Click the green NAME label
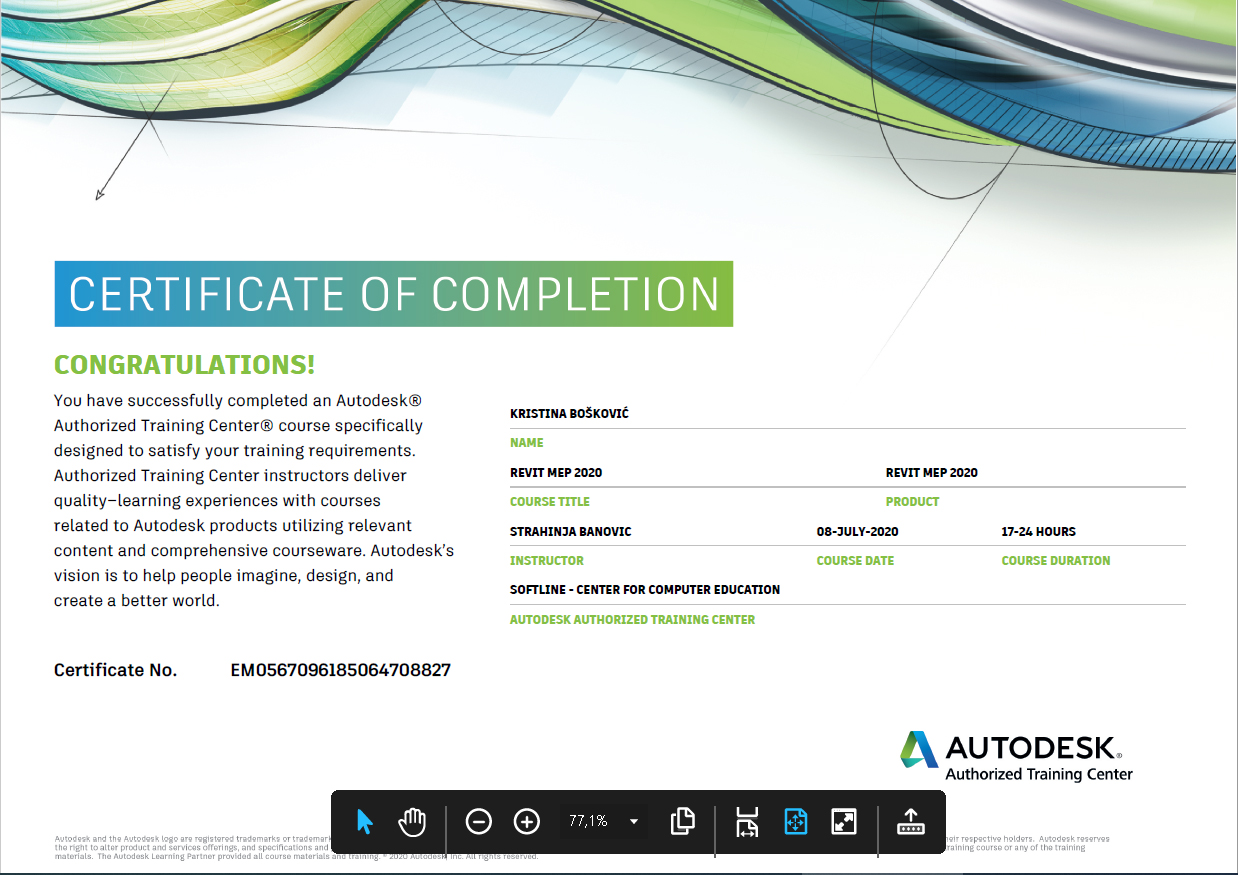Screen dimensions: 1238x875 pos(527,443)
